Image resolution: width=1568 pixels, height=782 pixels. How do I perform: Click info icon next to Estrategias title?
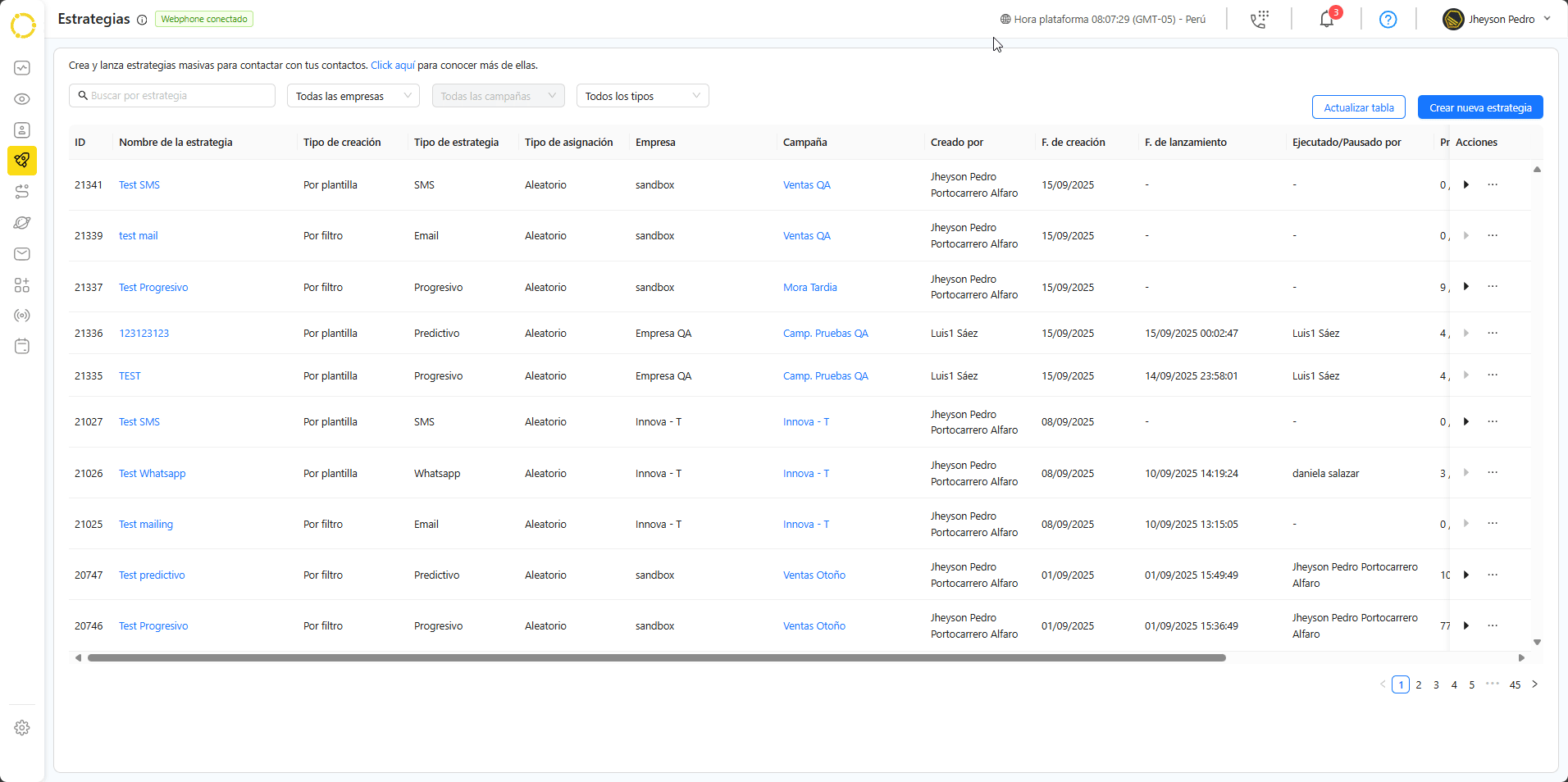coord(142,20)
